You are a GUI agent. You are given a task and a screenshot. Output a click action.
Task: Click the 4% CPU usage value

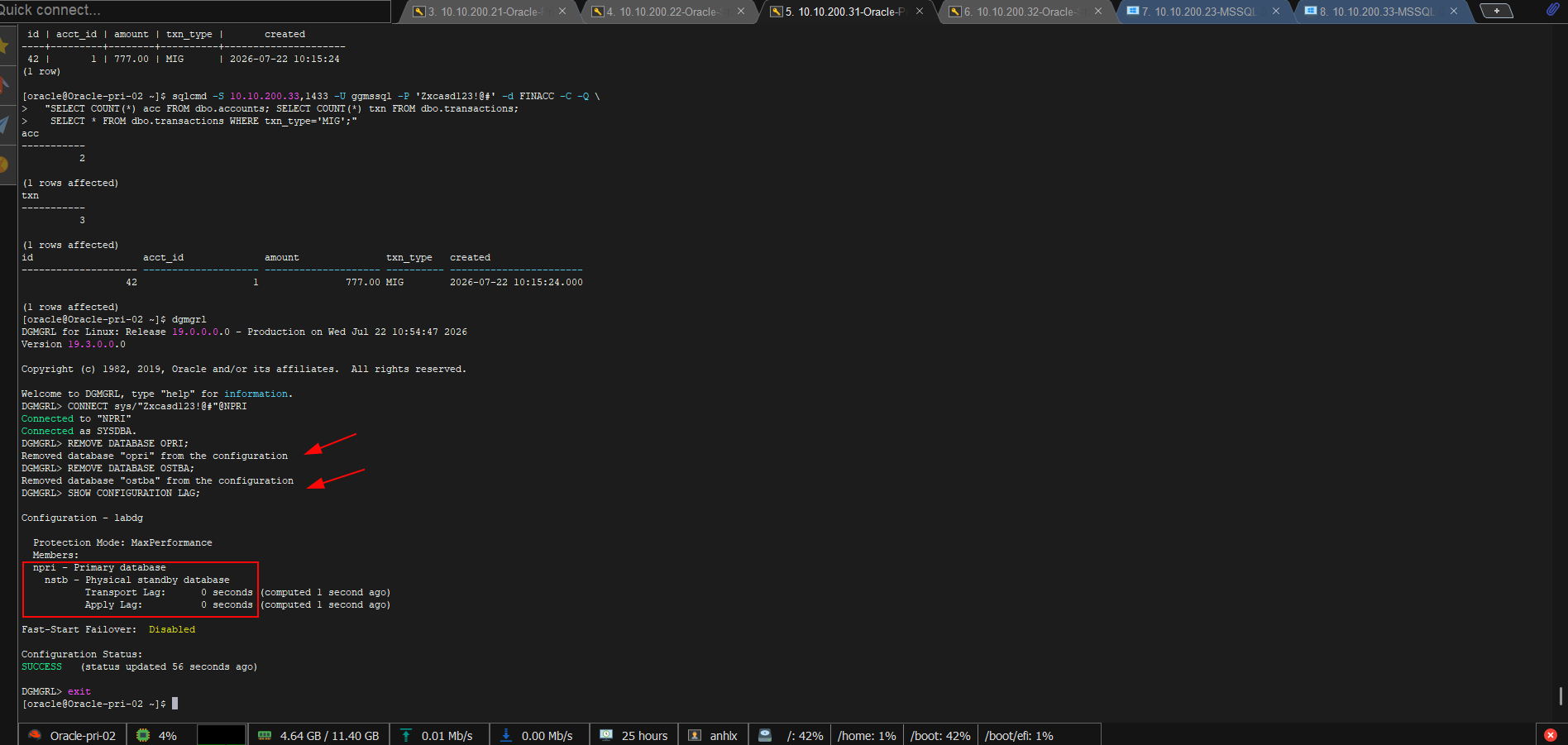pyautogui.click(x=168, y=736)
